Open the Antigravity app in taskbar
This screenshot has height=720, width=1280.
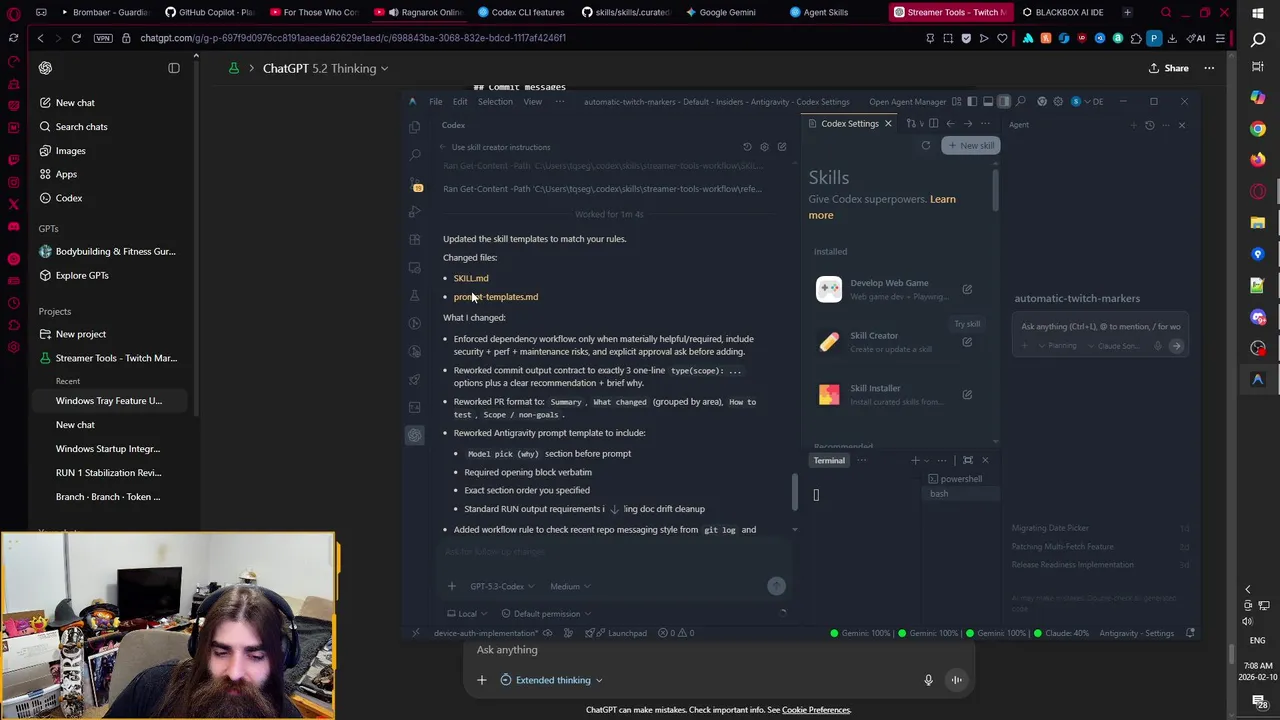[1258, 380]
